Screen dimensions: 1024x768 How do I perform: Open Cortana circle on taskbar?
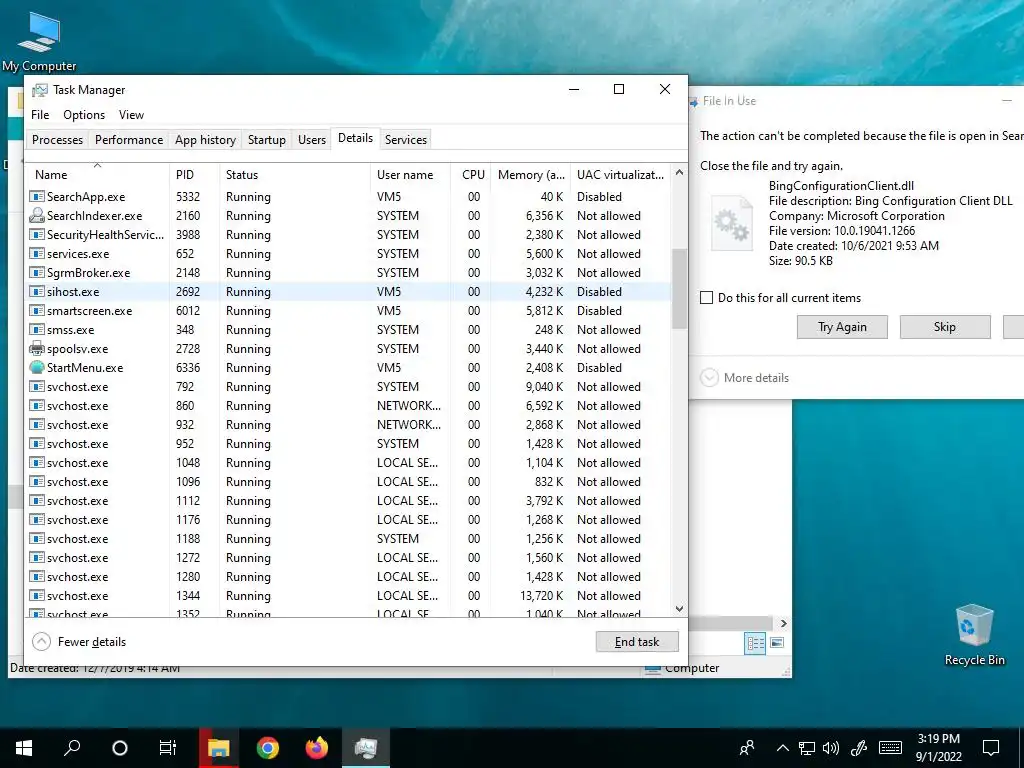(x=120, y=748)
